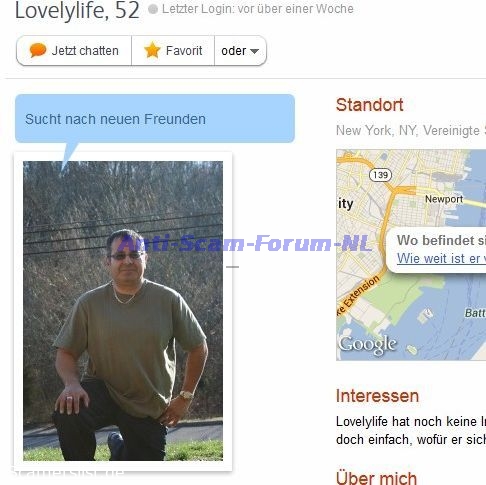The image size is (486, 485).
Task: Click the Google logo on the map
Action: coord(368,345)
